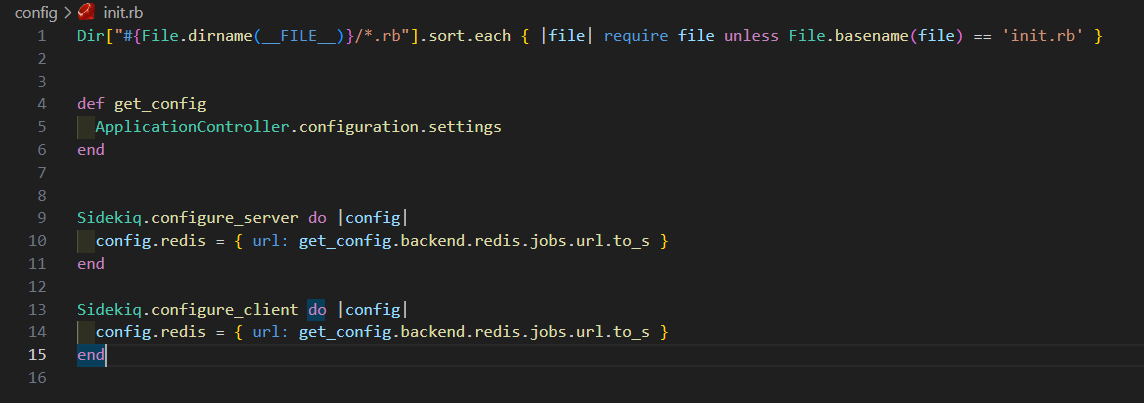Viewport: 1144px width, 403px height.
Task: Click ApplicationController on line 5
Action: click(x=193, y=127)
